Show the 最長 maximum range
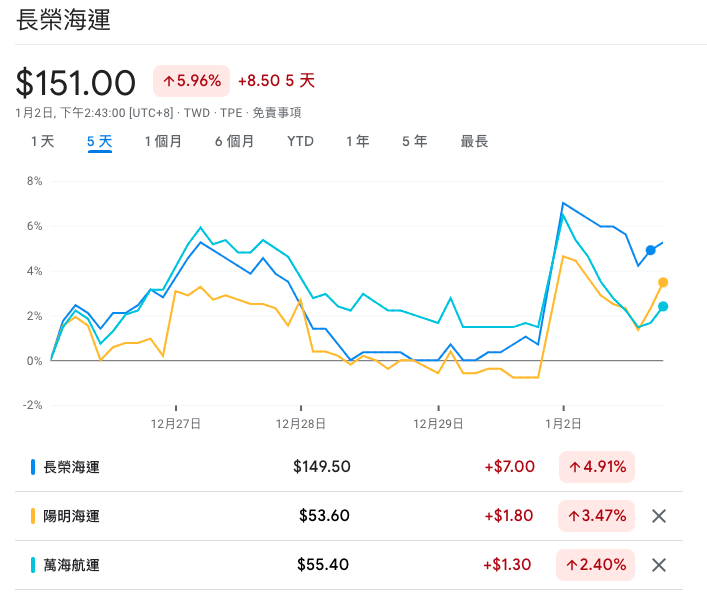707x602 pixels. [x=474, y=141]
